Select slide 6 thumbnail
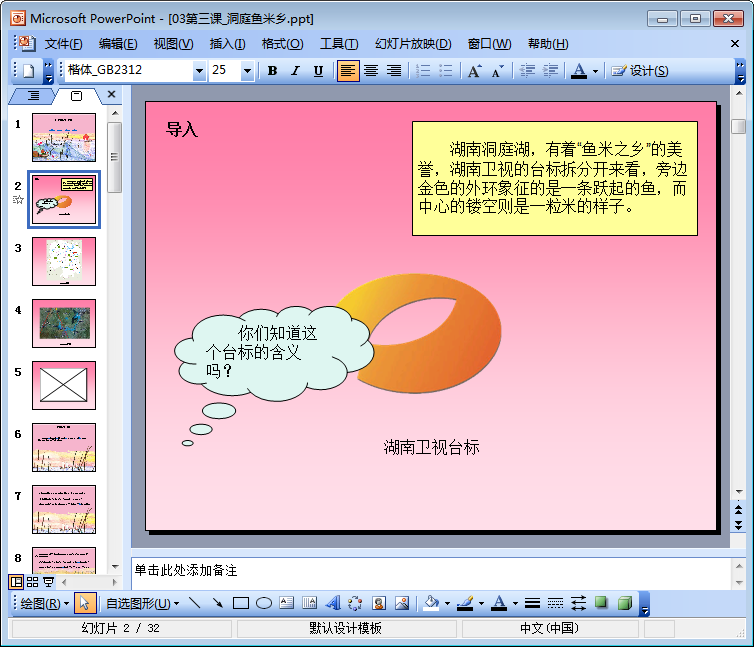The image size is (754, 647). click(64, 447)
